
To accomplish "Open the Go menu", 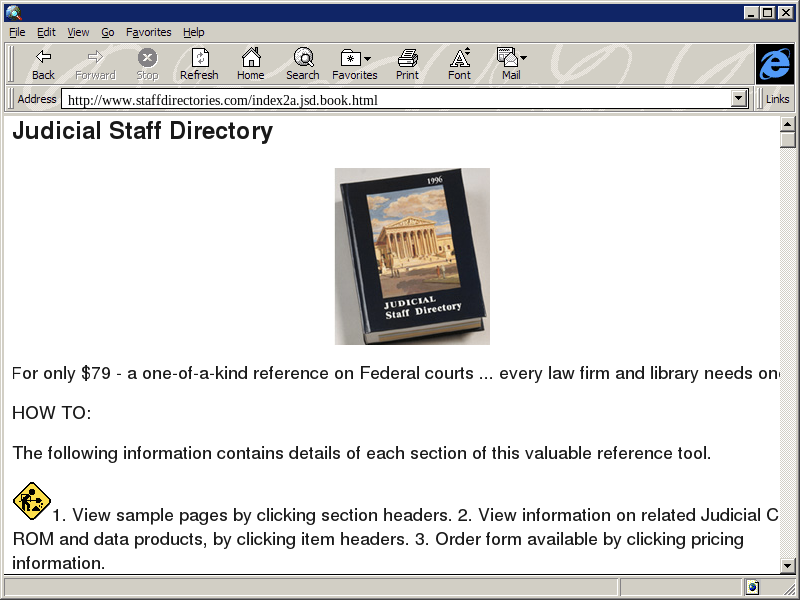I will tap(107, 32).
